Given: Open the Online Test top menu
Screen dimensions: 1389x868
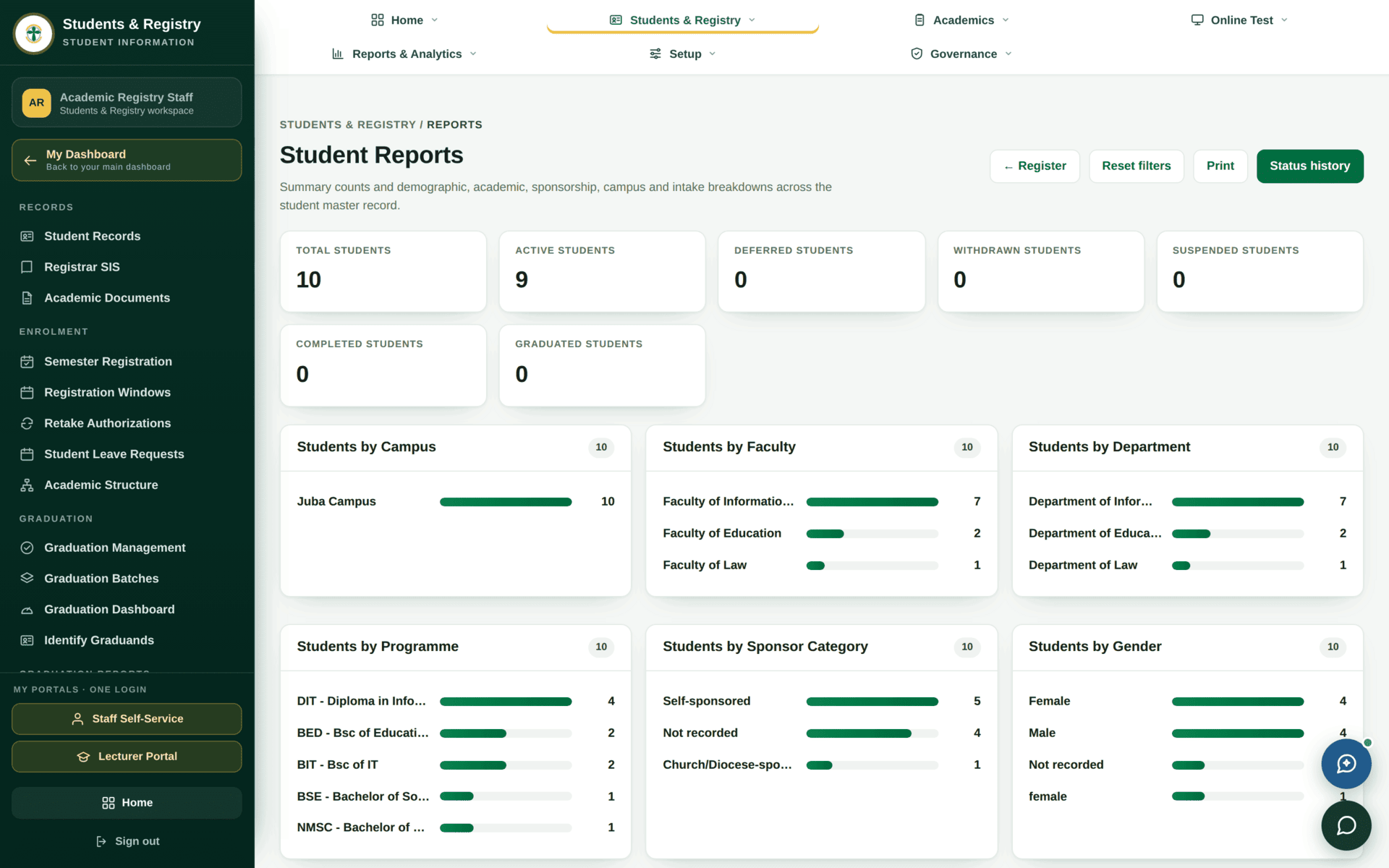Looking at the screenshot, I should tap(1239, 20).
